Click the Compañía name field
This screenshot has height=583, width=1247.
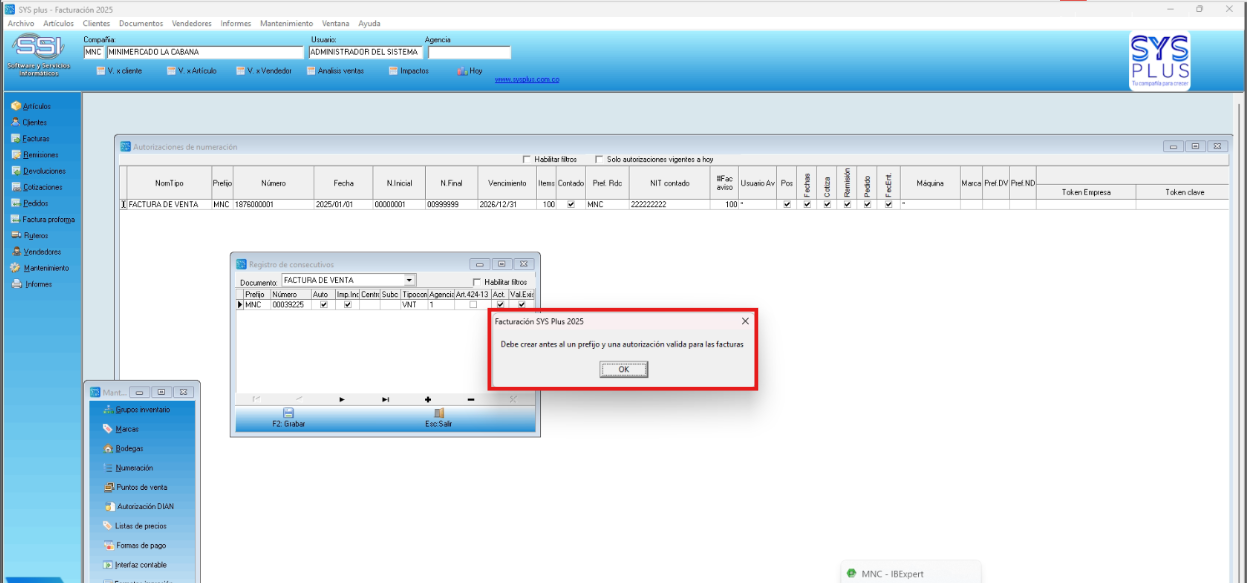[x=204, y=52]
